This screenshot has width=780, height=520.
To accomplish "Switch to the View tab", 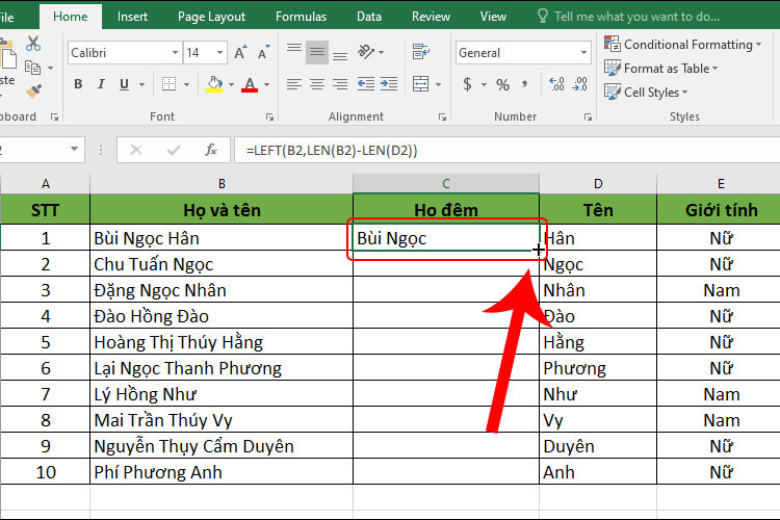I will click(x=493, y=16).
